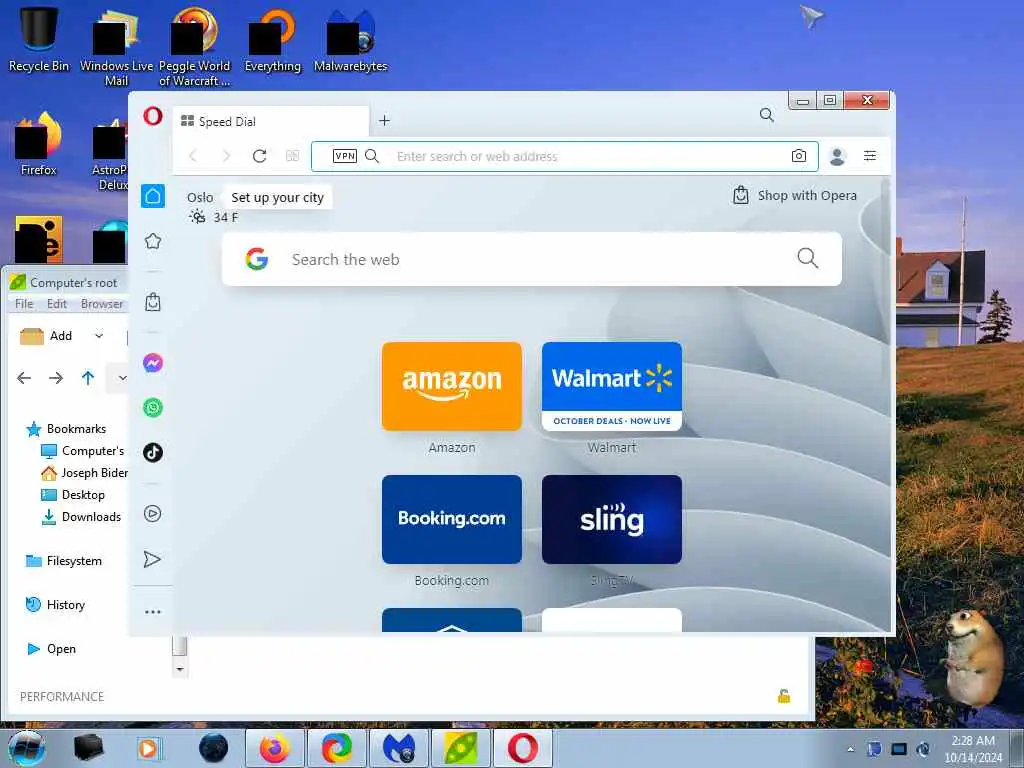Click the camera snapshot icon
The height and width of the screenshot is (768, 1024).
coord(799,156)
